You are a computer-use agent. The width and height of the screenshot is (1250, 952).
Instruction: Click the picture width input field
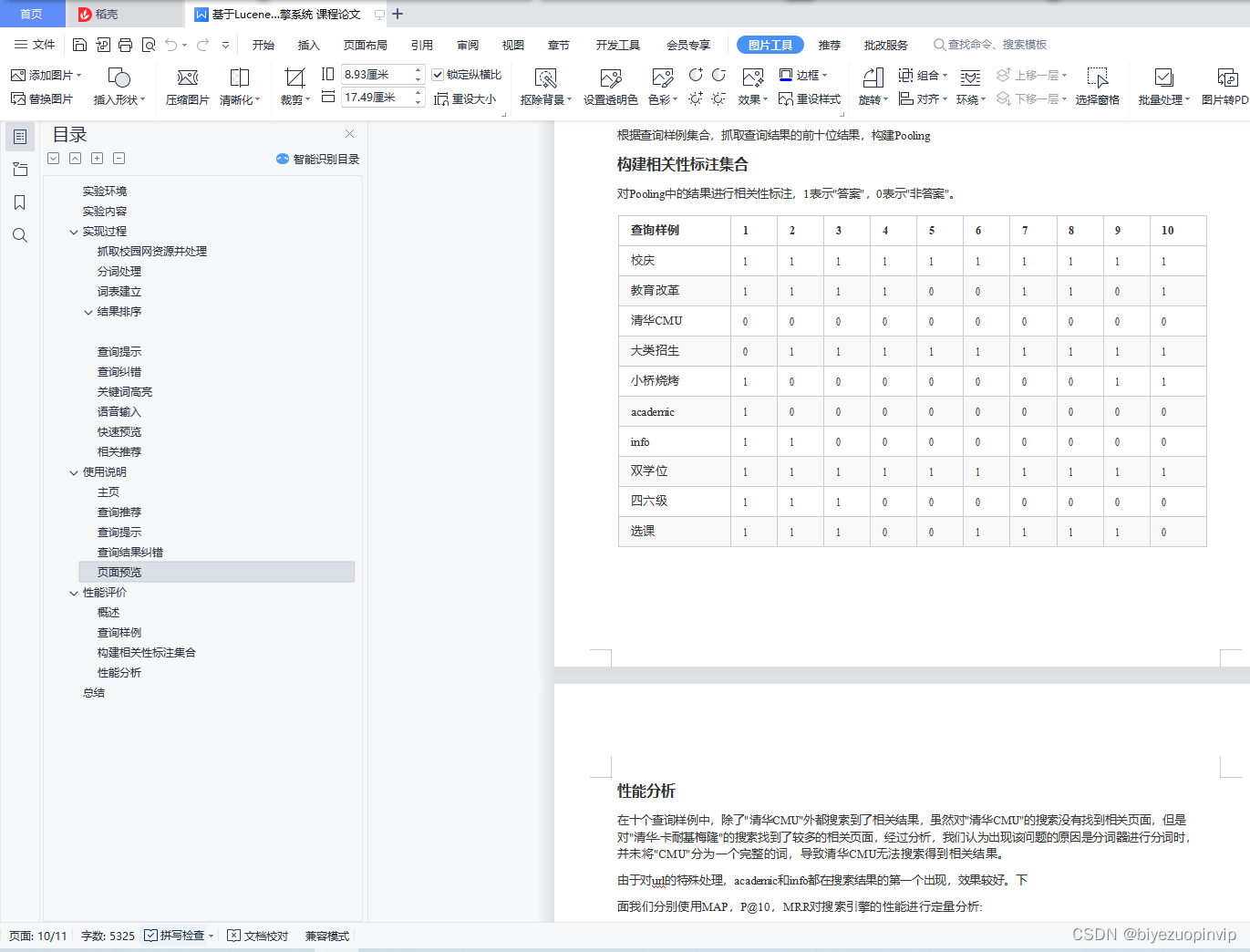[377, 97]
